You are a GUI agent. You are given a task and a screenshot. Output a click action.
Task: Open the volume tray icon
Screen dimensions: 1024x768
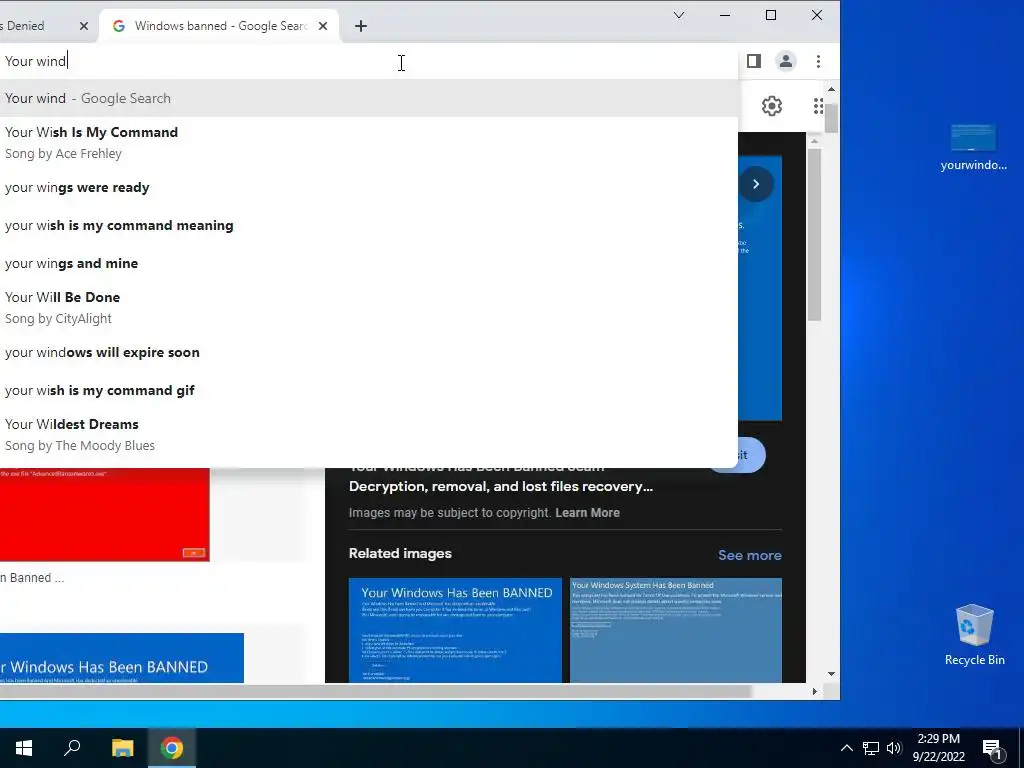point(894,748)
